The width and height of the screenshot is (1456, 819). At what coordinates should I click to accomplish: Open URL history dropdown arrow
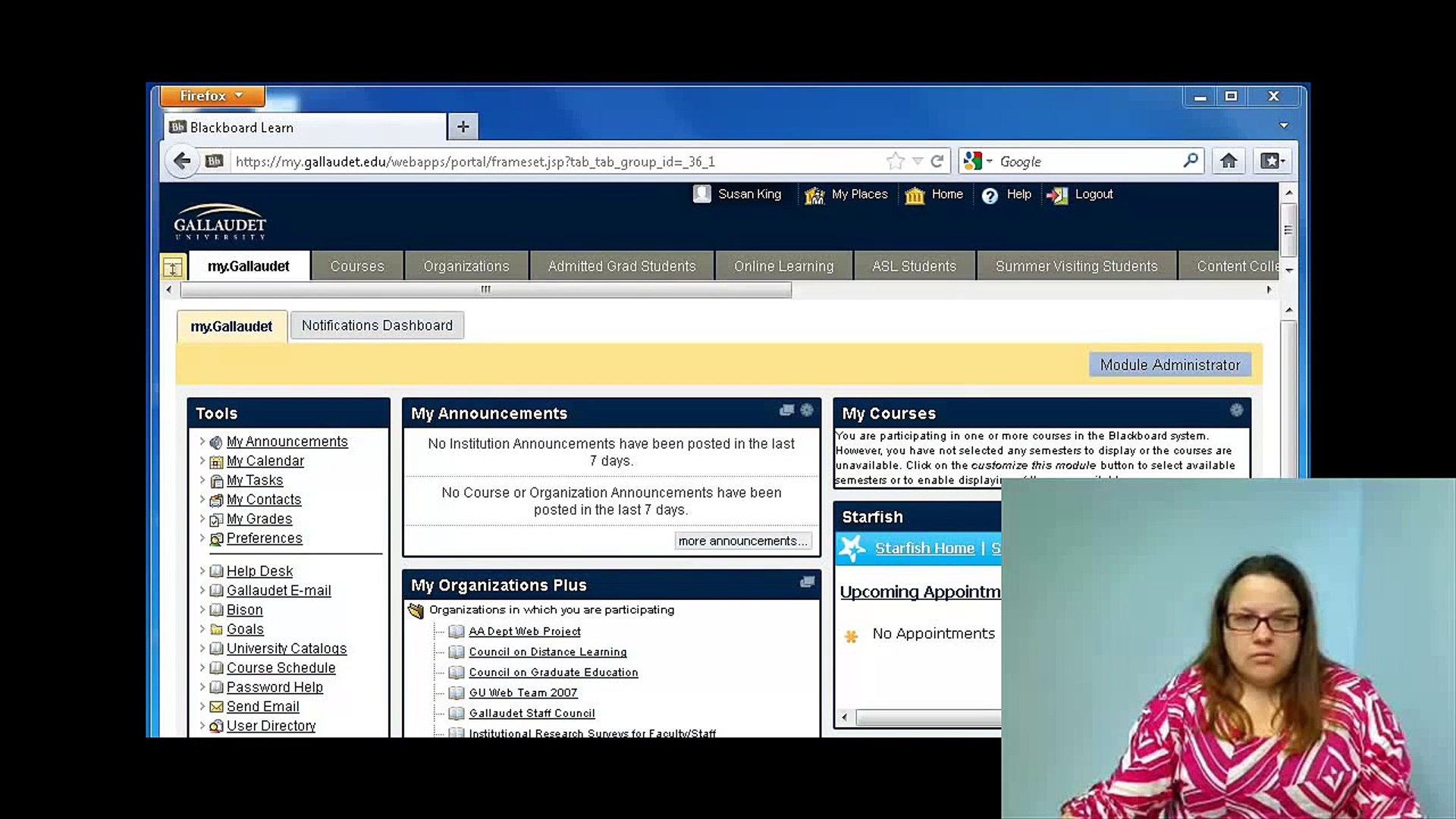tap(918, 161)
